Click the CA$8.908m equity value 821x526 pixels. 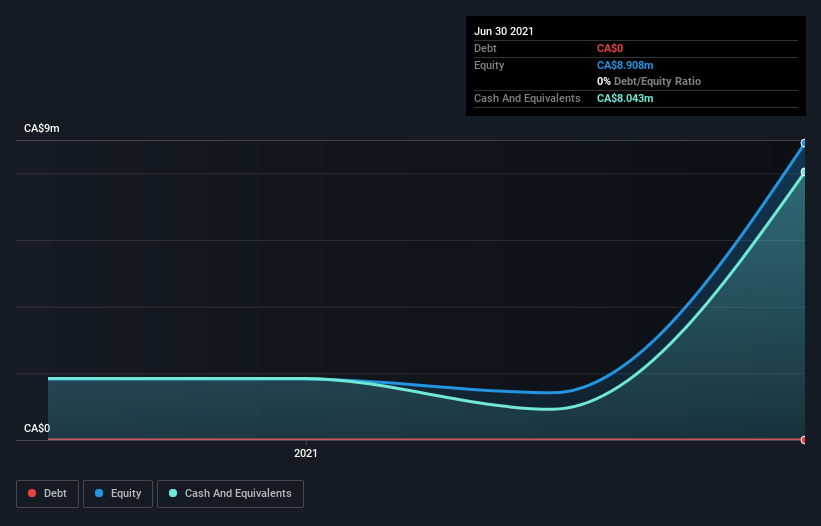[625, 65]
